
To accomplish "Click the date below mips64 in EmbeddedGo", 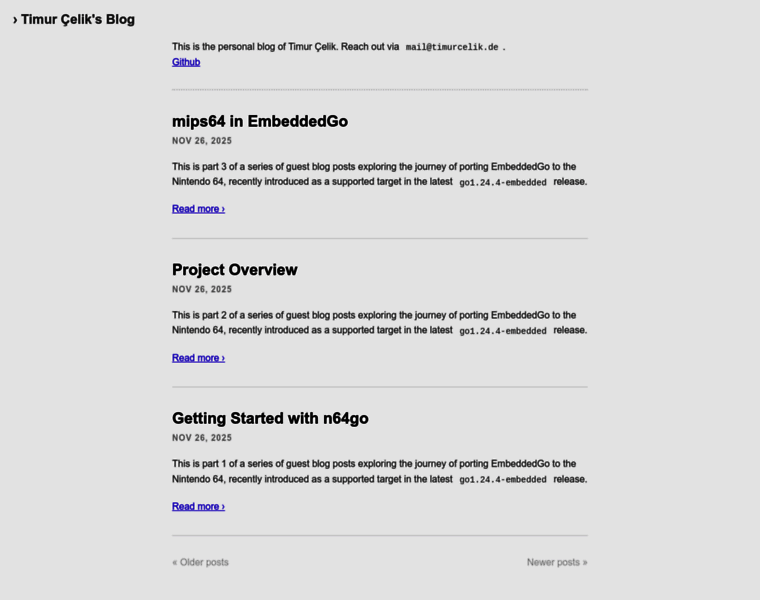I will click(x=202, y=141).
